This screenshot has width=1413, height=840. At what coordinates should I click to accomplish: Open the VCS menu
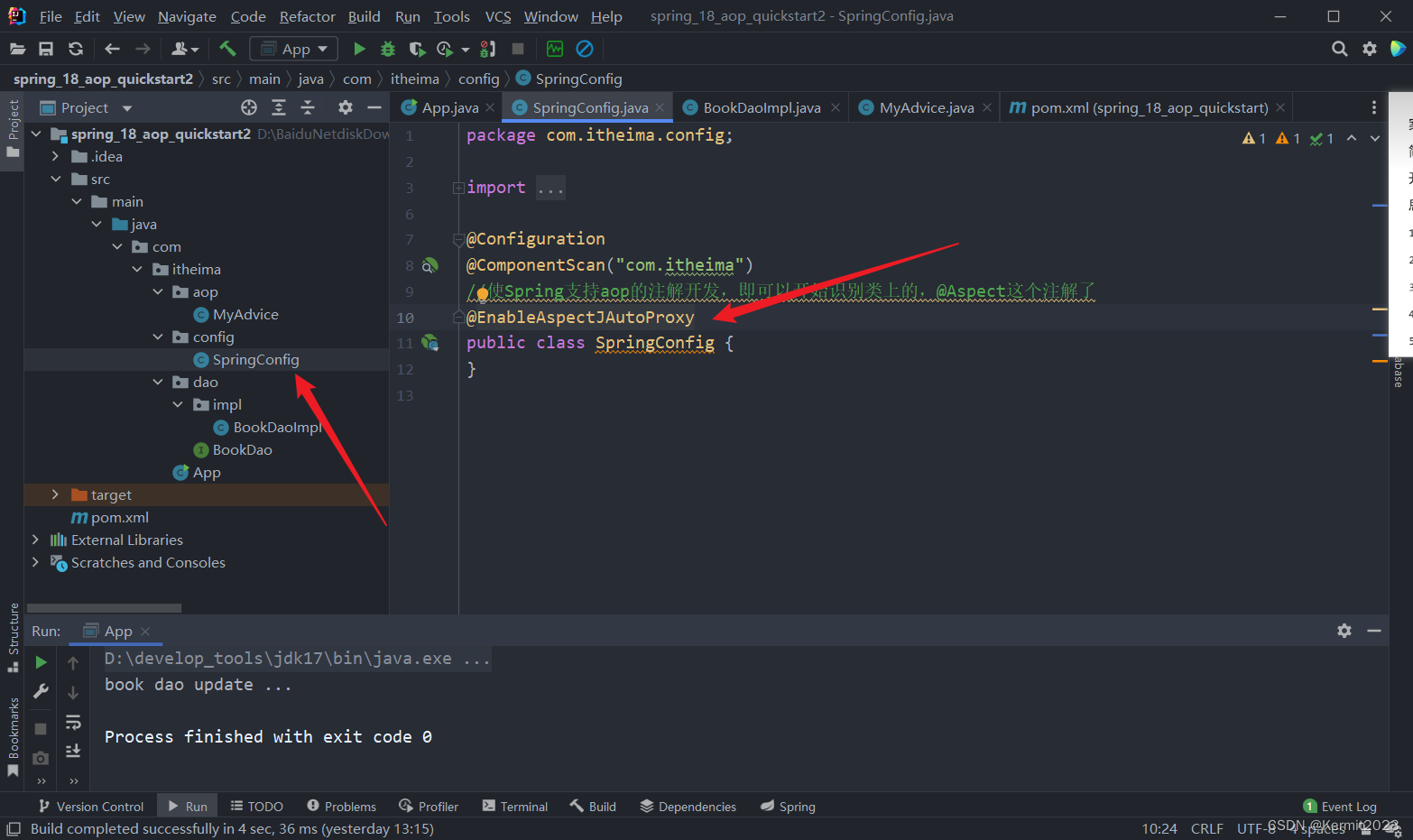[498, 16]
